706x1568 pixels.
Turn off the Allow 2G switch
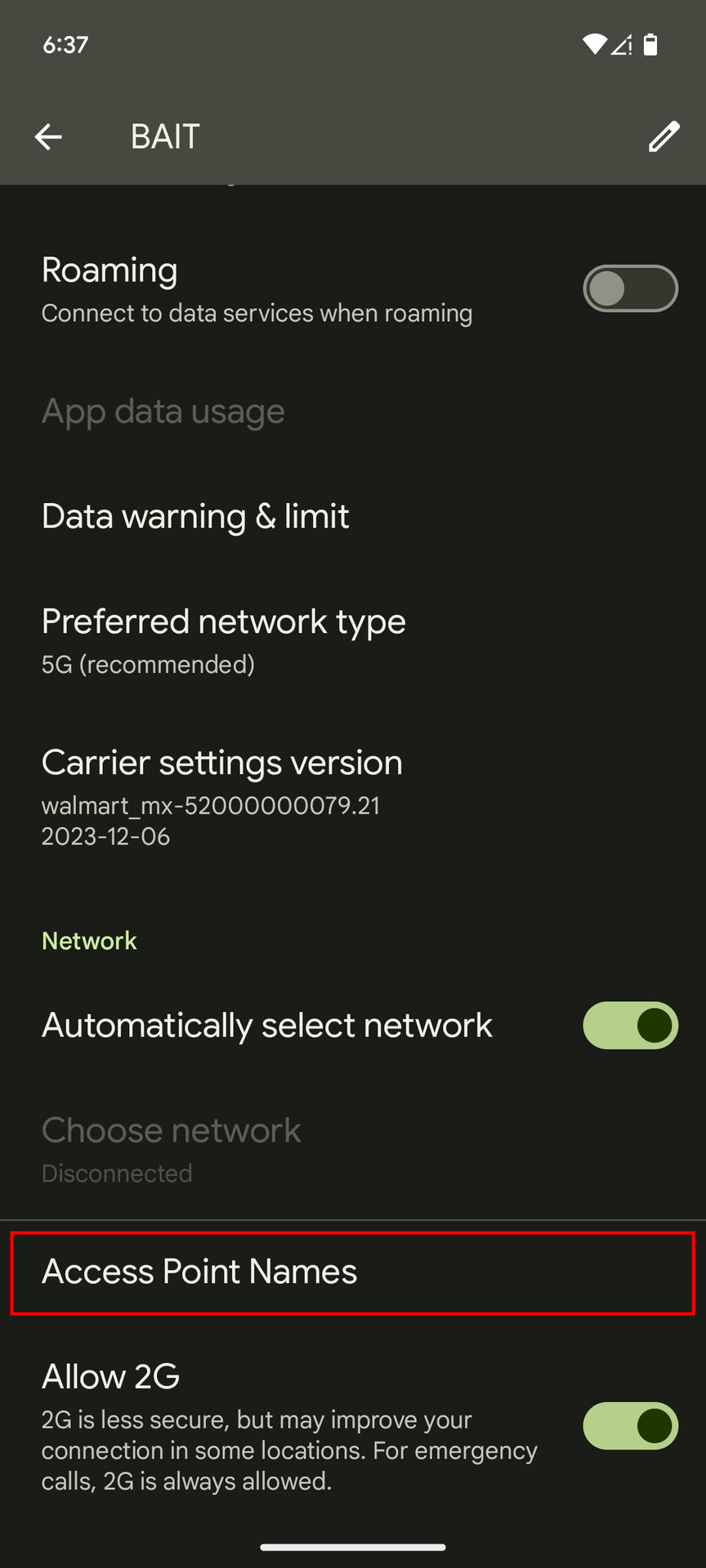point(630,1426)
